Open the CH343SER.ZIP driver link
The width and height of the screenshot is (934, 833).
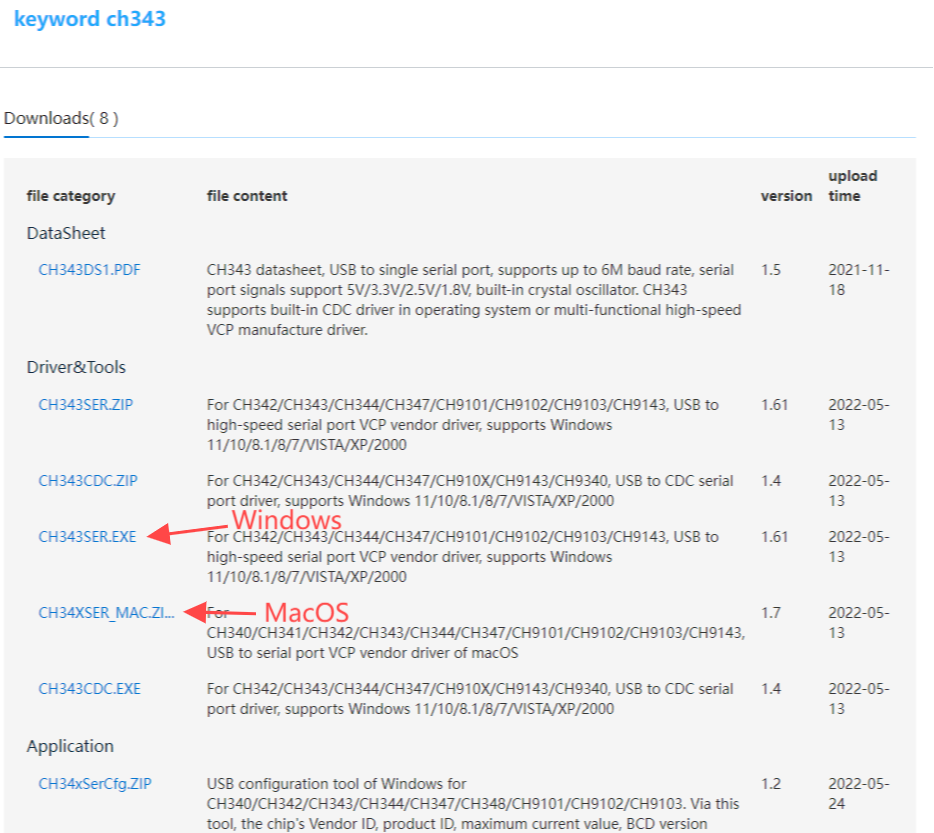pos(86,405)
